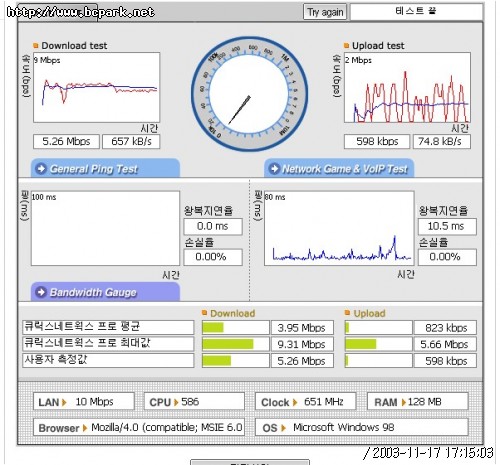Click the OS Microsoft Windows 98 box
This screenshot has width=500, height=465.
point(362,427)
